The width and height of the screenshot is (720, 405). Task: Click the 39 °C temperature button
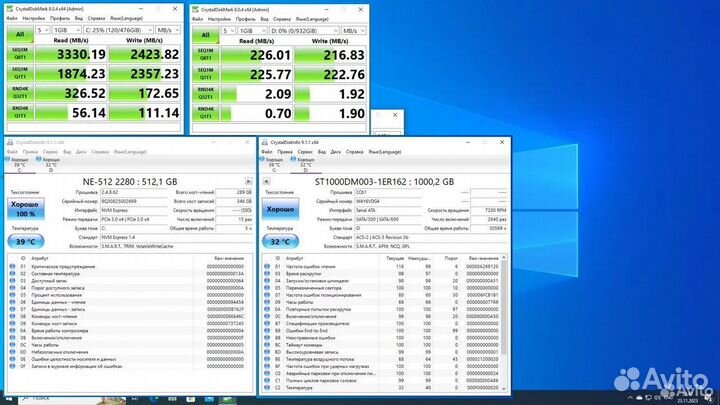click(26, 242)
